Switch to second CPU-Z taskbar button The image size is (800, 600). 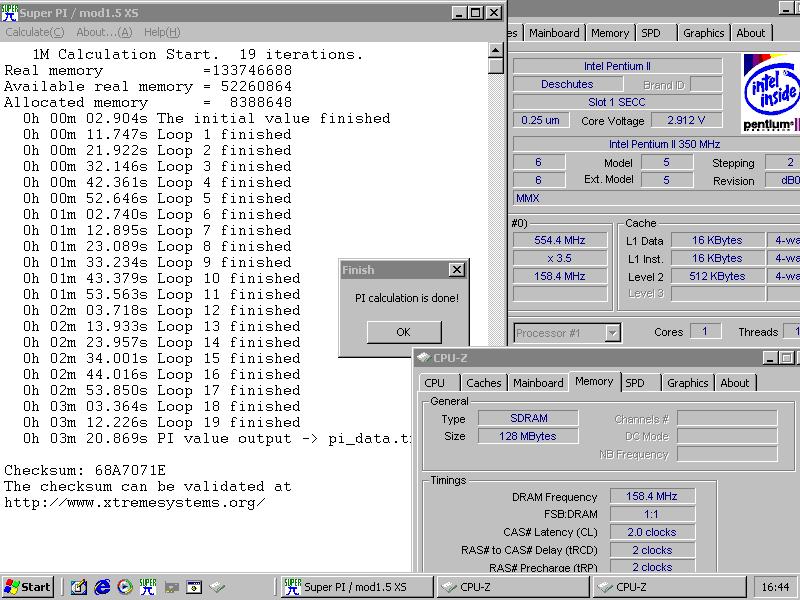point(669,587)
